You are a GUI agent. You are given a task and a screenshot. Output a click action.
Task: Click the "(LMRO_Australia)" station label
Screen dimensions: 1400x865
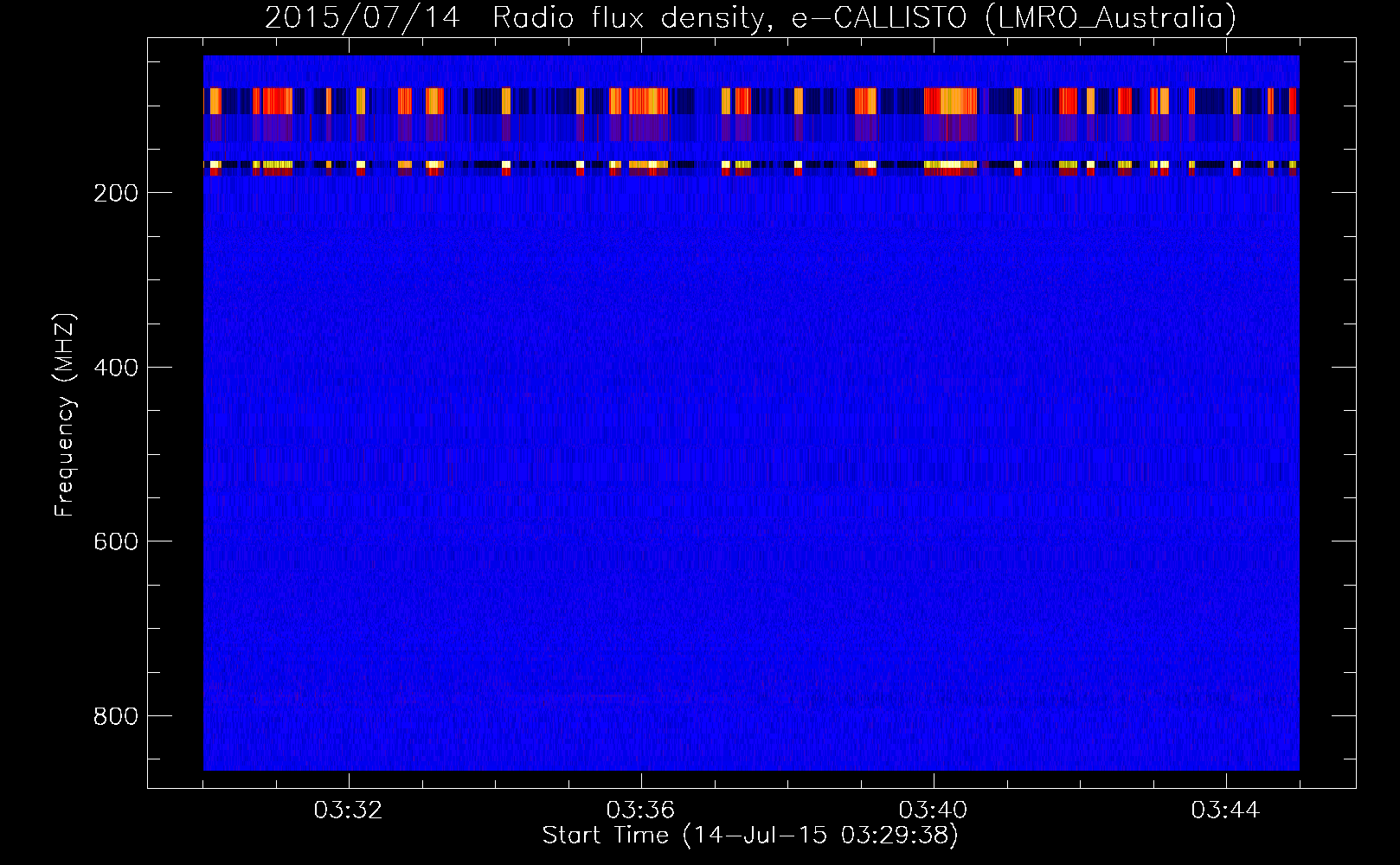tap(1111, 18)
